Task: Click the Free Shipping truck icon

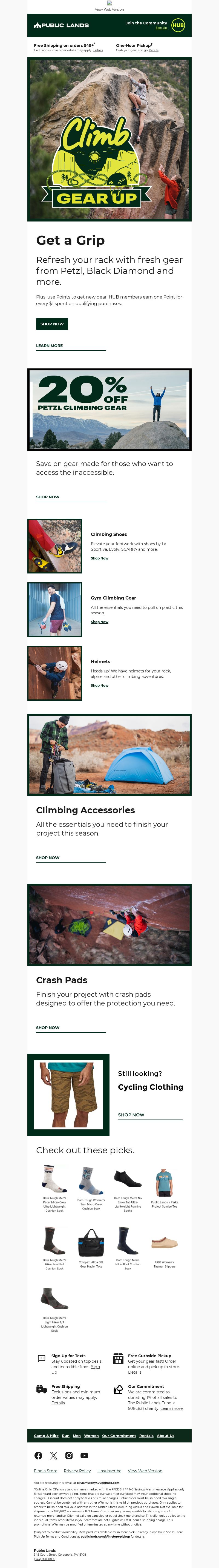Action: click(x=41, y=1389)
